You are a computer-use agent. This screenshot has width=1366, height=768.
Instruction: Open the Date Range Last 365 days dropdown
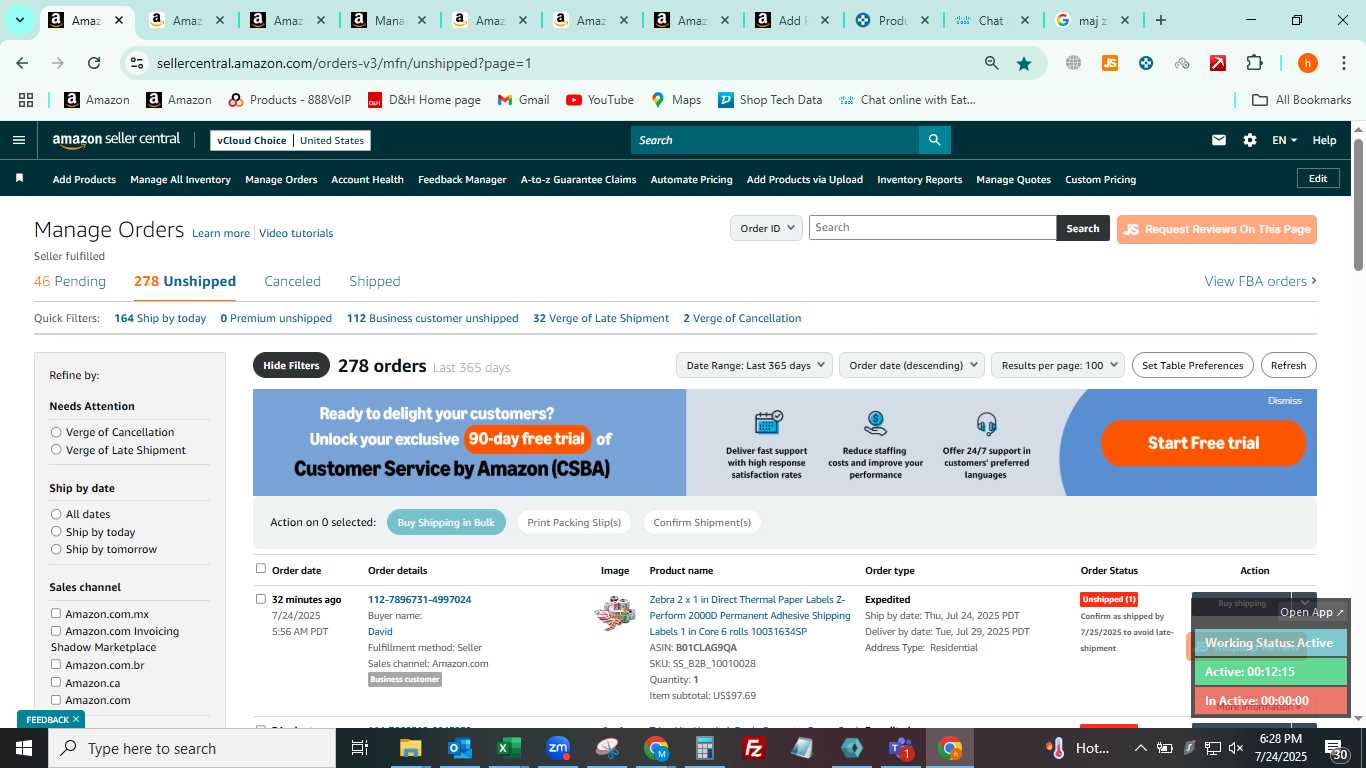(754, 365)
